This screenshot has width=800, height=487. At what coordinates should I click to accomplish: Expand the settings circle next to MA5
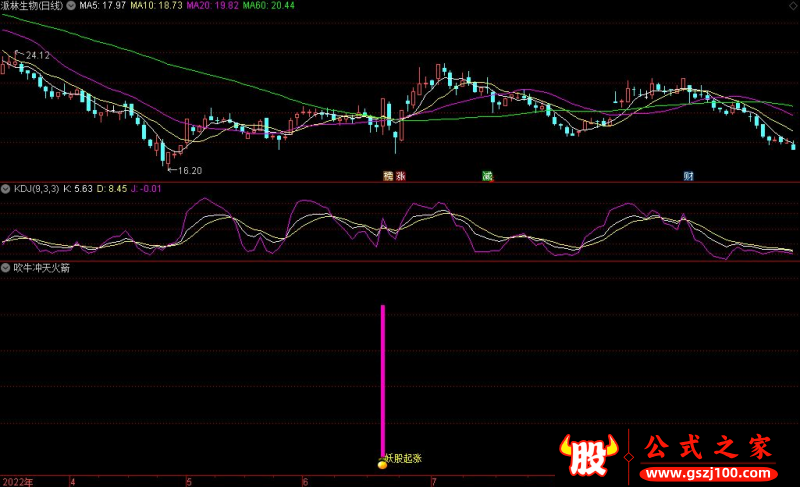click(70, 5)
